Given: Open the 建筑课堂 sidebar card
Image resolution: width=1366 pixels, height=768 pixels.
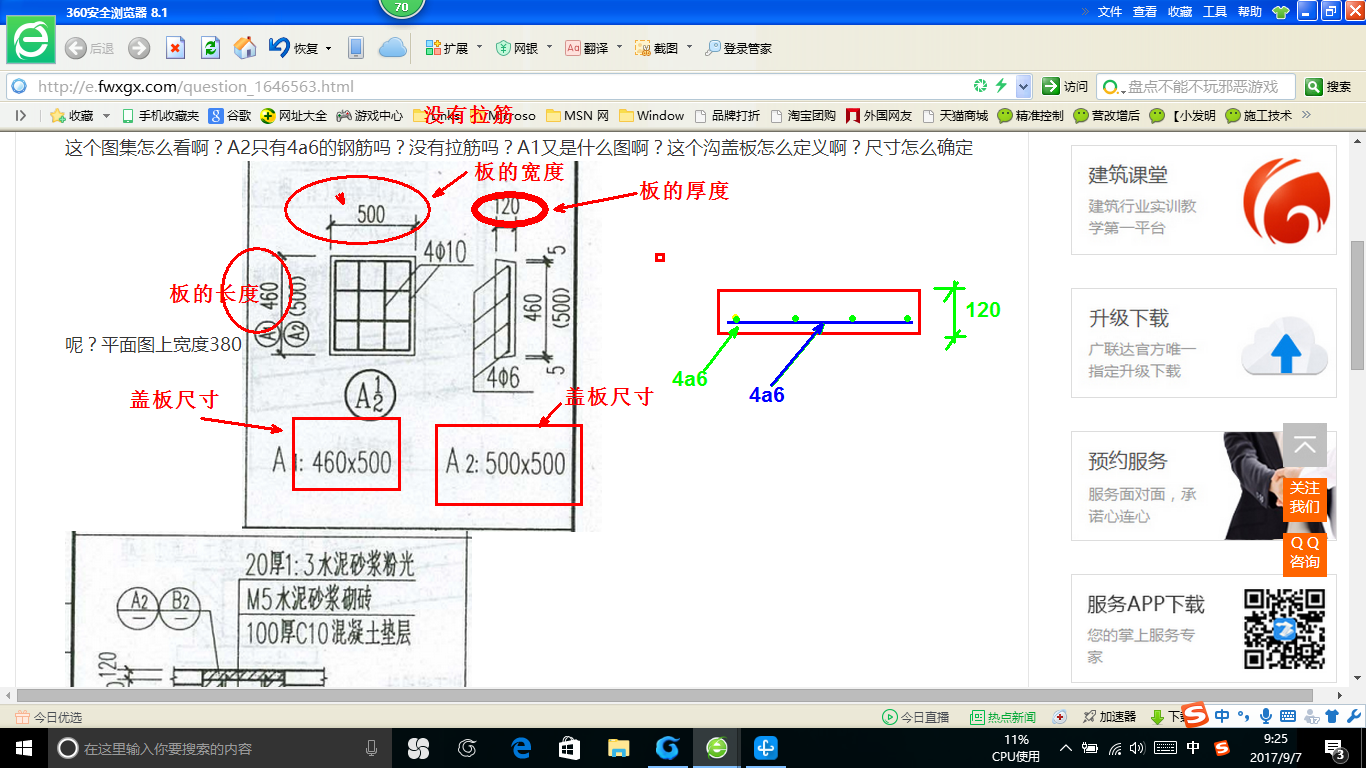Looking at the screenshot, I should pos(1203,200).
